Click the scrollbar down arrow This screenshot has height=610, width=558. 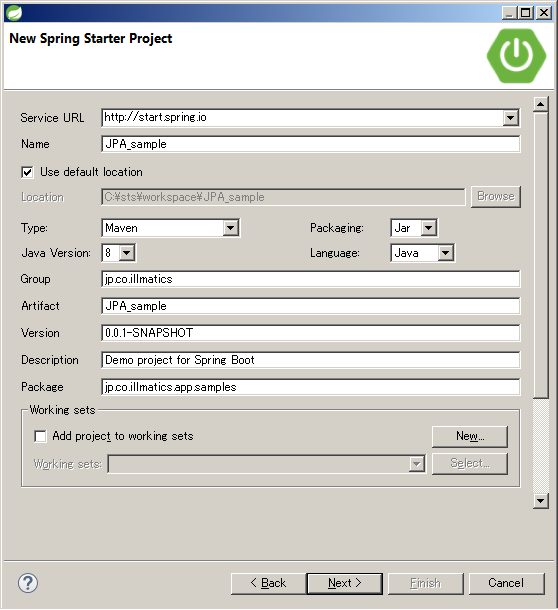tap(540, 501)
